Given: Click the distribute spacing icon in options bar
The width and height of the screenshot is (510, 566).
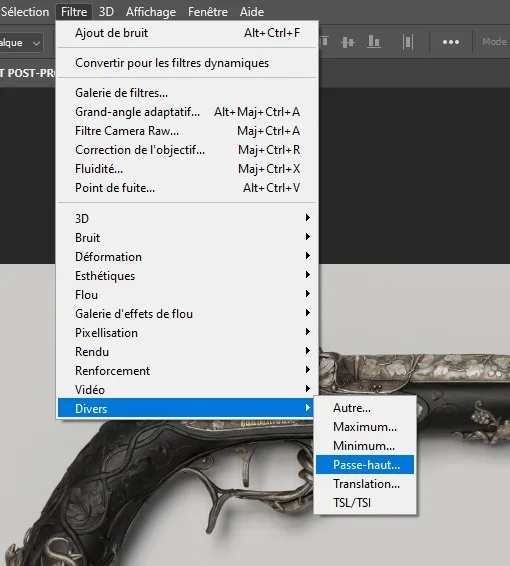Looking at the screenshot, I should (x=408, y=42).
